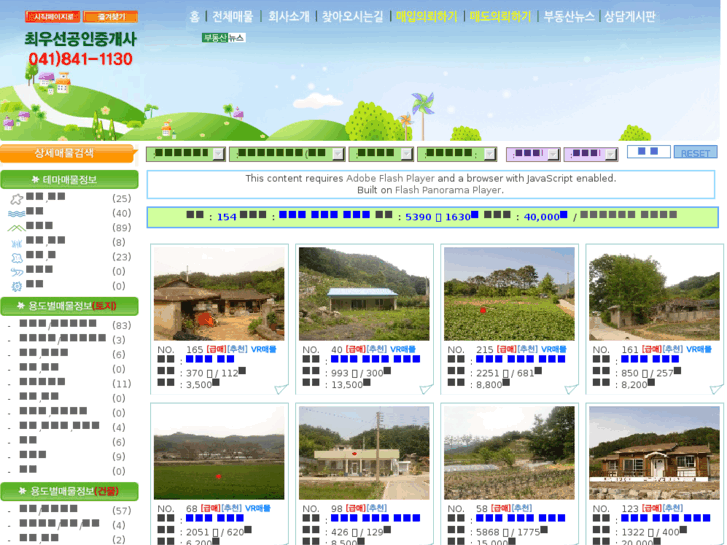The image size is (727, 545).
Task: Open the first green dropdown in the search bar
Action: (185, 154)
